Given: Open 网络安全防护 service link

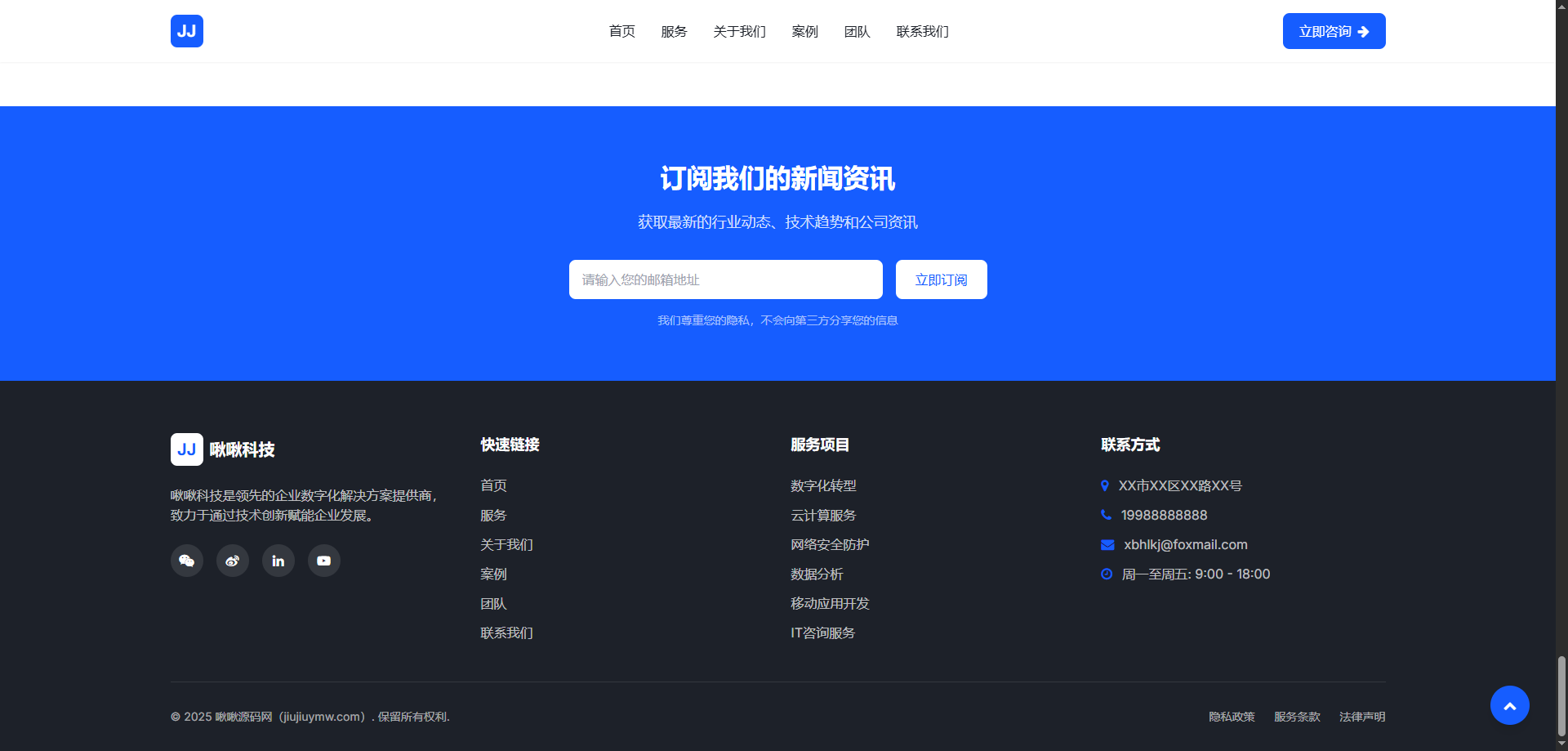Looking at the screenshot, I should click(831, 544).
